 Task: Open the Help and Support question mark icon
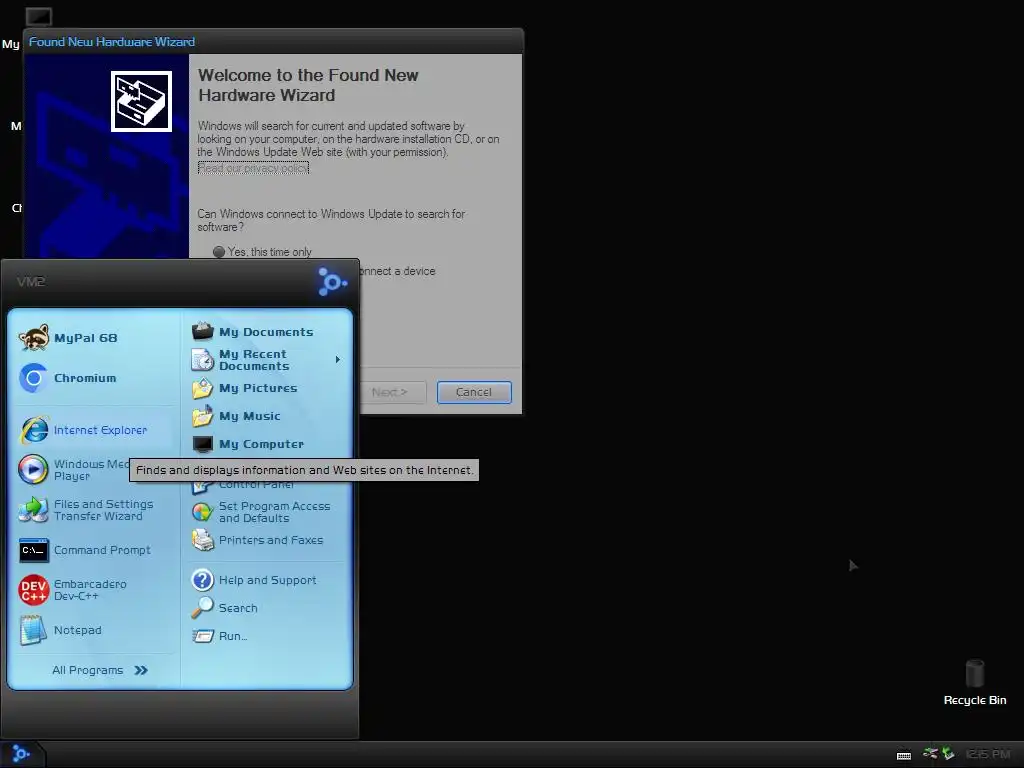(202, 580)
